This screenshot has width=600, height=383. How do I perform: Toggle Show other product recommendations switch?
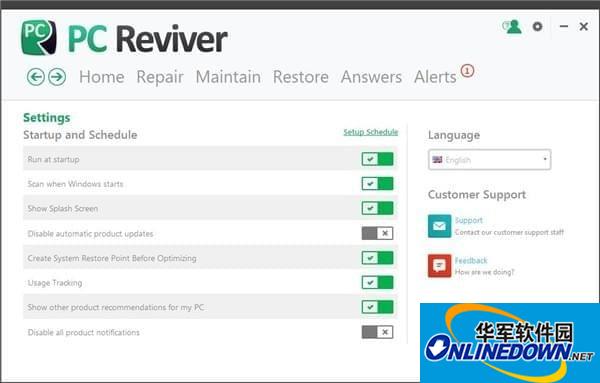[x=377, y=307]
